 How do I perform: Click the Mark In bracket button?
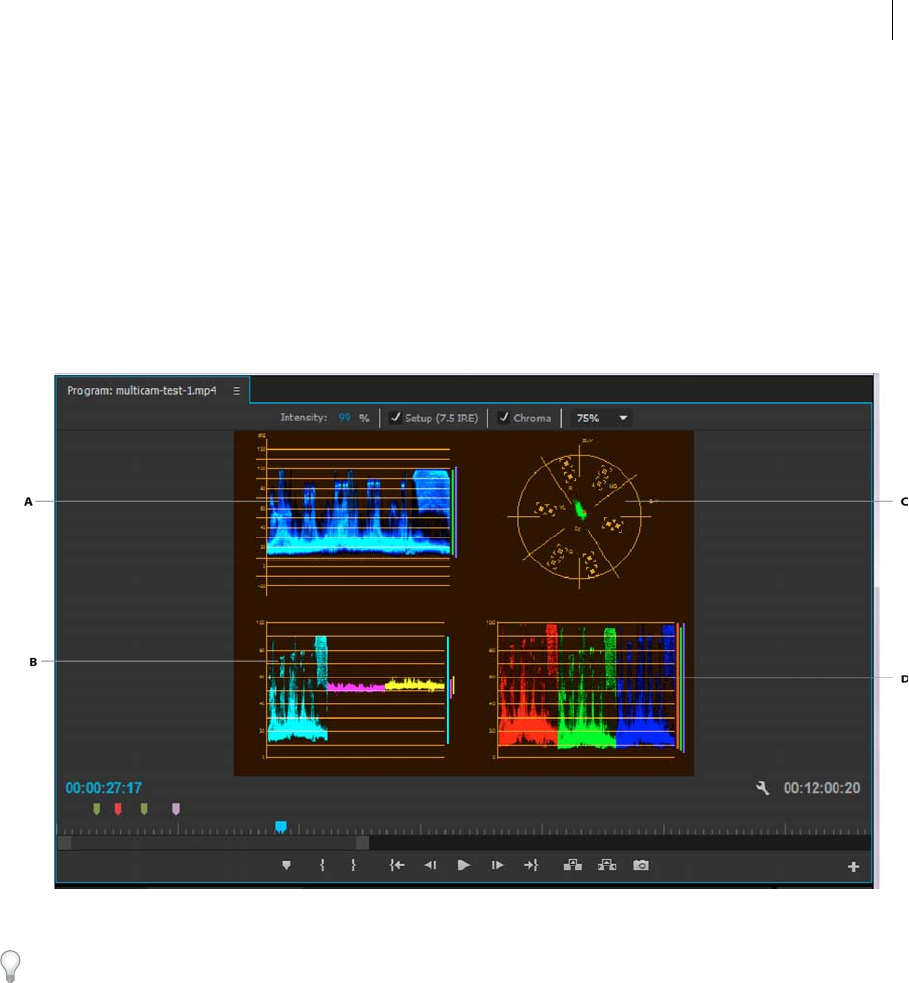click(x=322, y=865)
